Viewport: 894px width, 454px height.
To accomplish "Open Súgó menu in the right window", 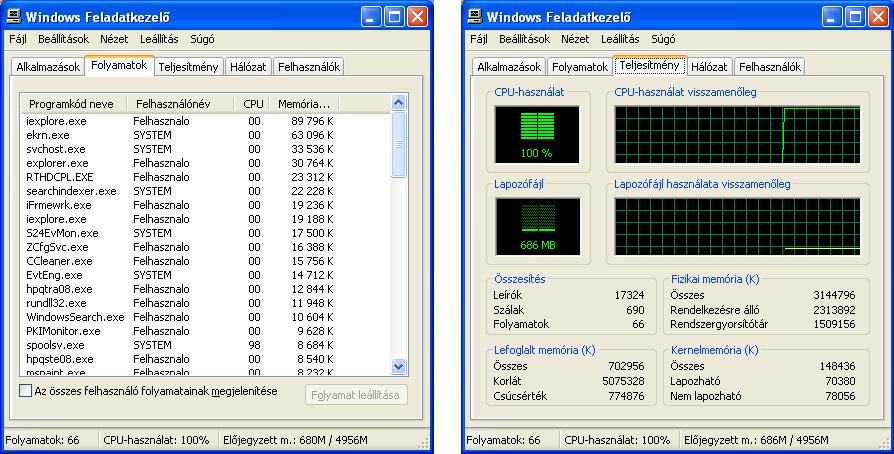I will pos(663,39).
